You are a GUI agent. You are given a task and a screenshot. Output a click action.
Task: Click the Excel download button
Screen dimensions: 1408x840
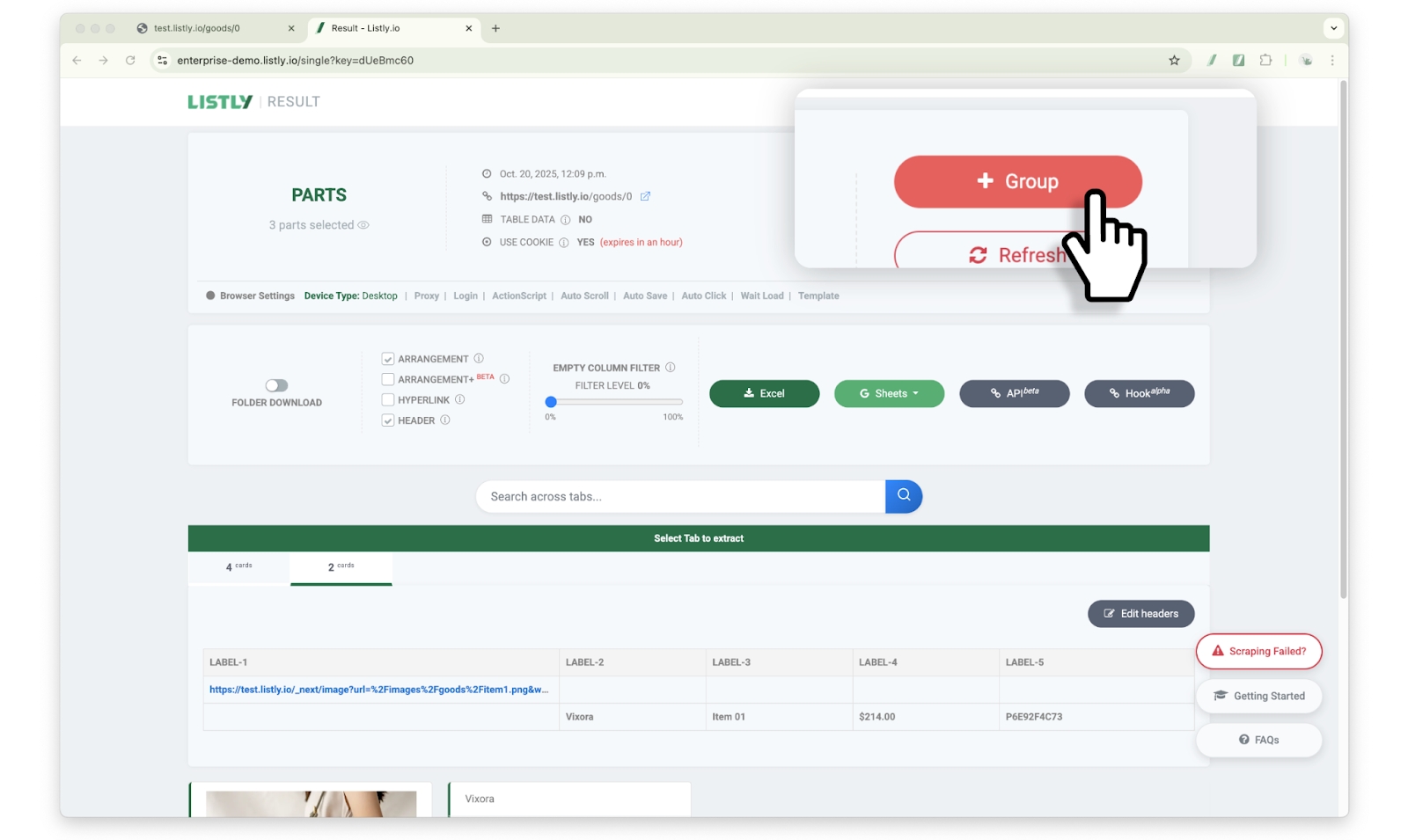[x=764, y=394]
